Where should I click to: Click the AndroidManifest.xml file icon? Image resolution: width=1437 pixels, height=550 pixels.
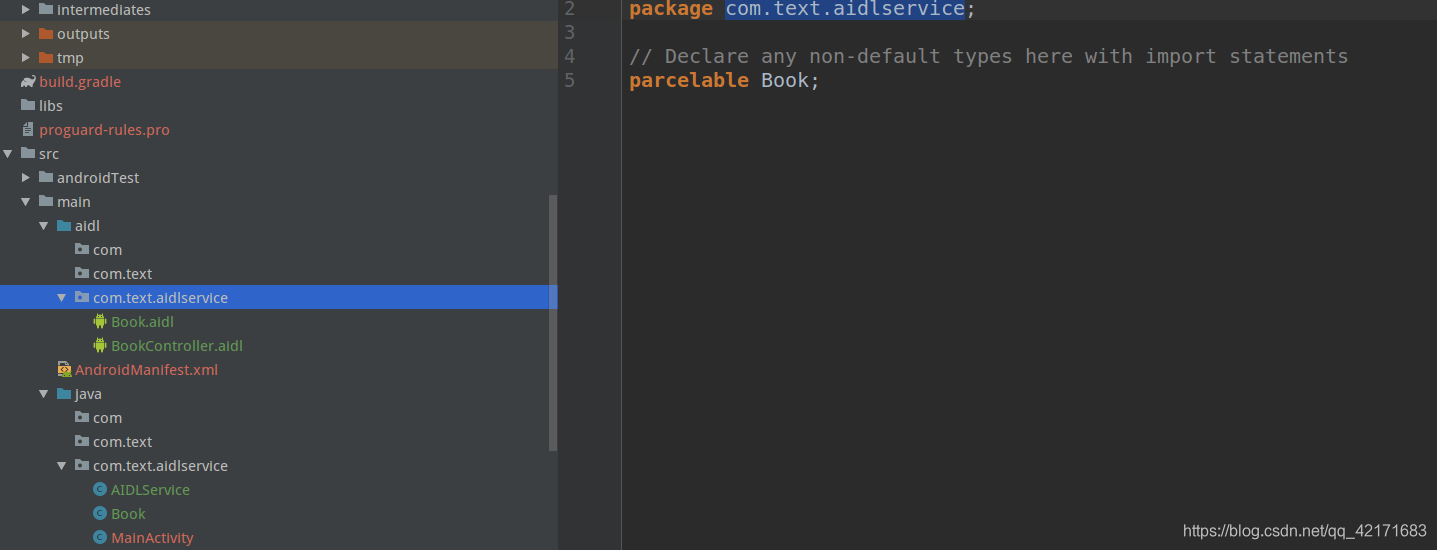tap(64, 369)
